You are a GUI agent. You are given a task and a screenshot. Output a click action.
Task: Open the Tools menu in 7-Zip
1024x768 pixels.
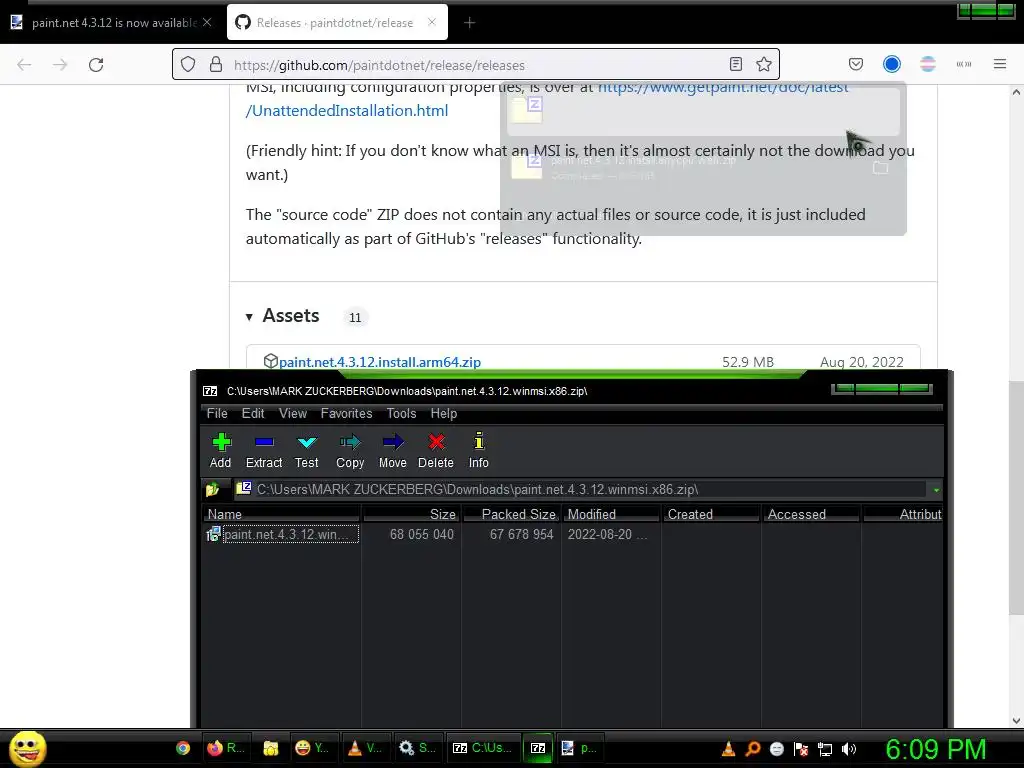pos(401,413)
